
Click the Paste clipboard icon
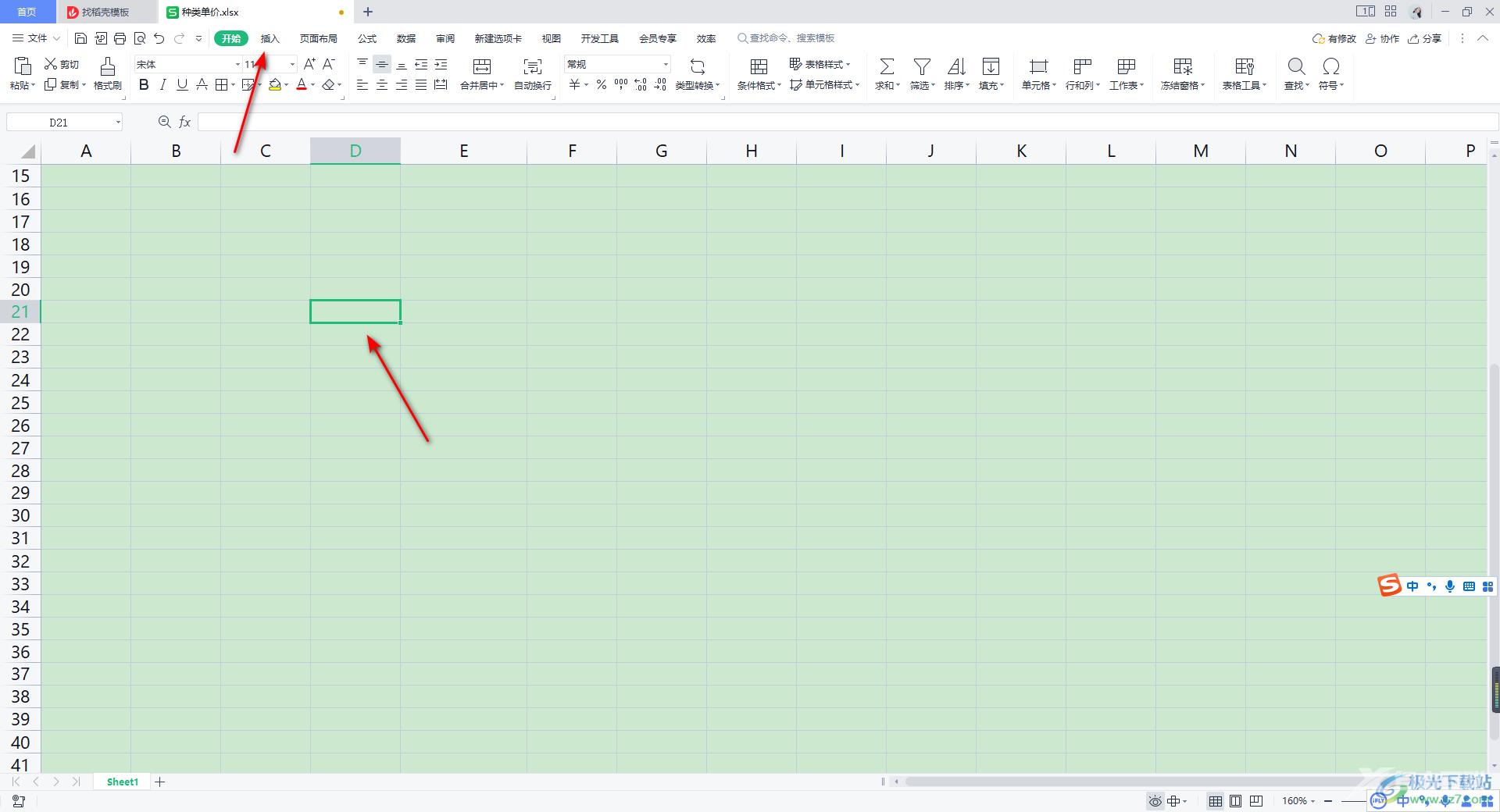22,66
